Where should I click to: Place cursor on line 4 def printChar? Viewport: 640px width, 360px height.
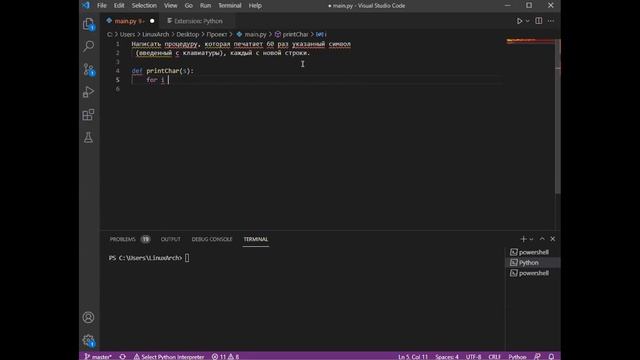click(162, 71)
